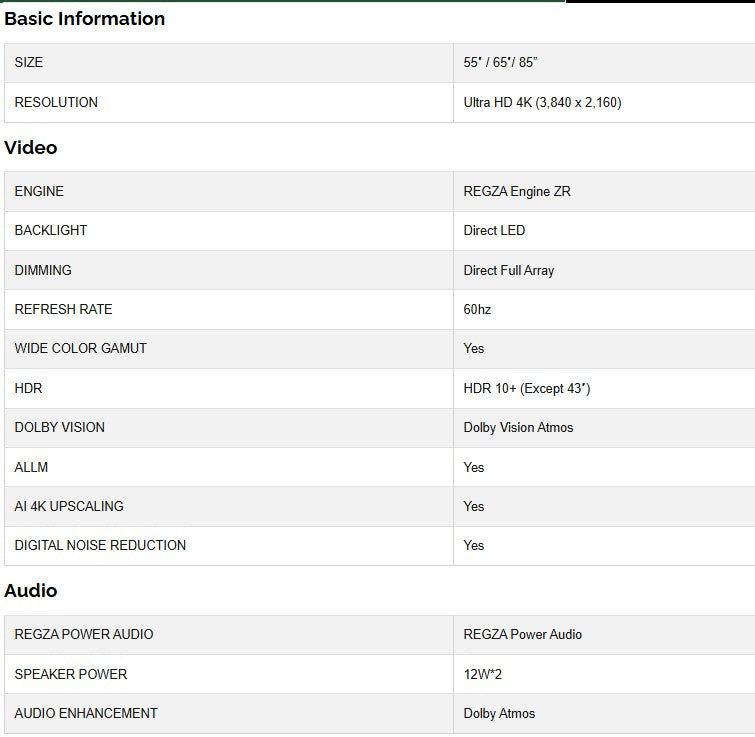Click the Basic Information section heading
Screen dimensions: 755x737
[x=85, y=19]
